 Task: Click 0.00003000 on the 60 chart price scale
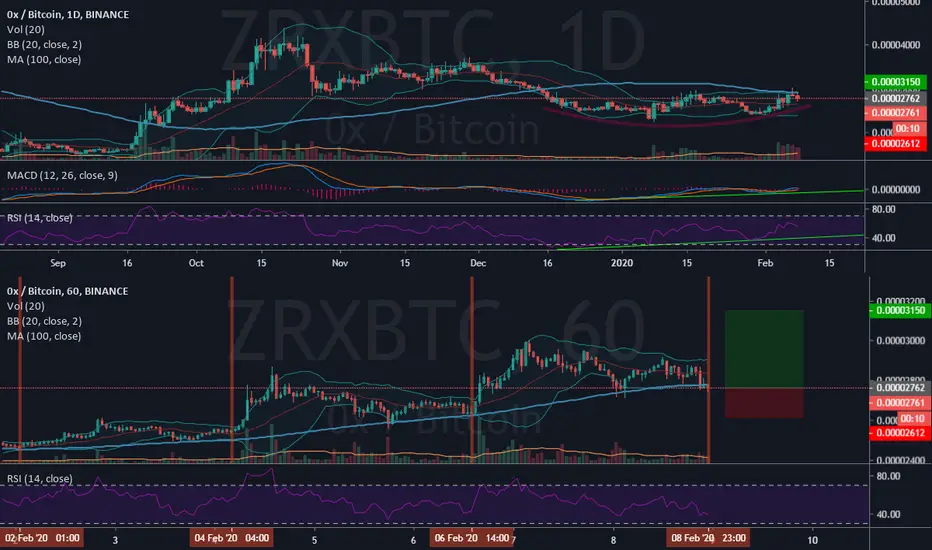pyautogui.click(x=900, y=341)
